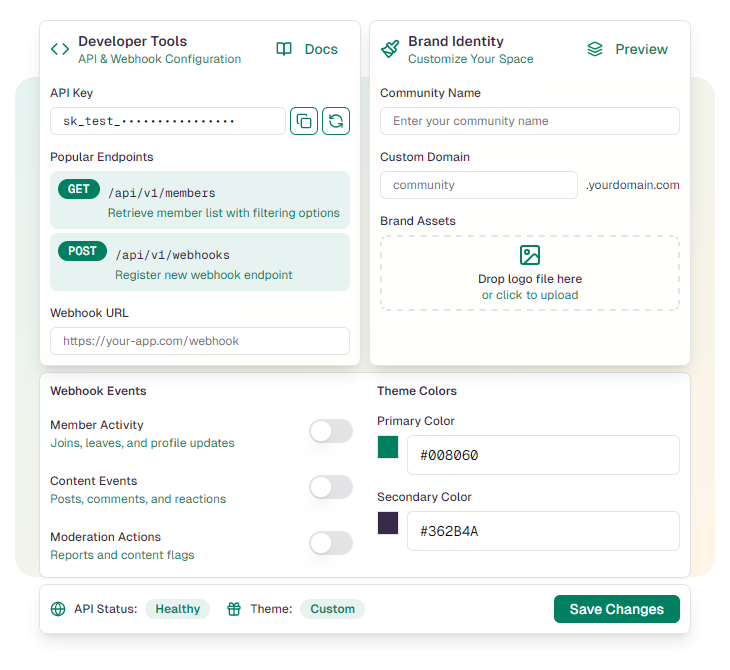Copy the API key to clipboard
730x670 pixels.
[x=304, y=121]
